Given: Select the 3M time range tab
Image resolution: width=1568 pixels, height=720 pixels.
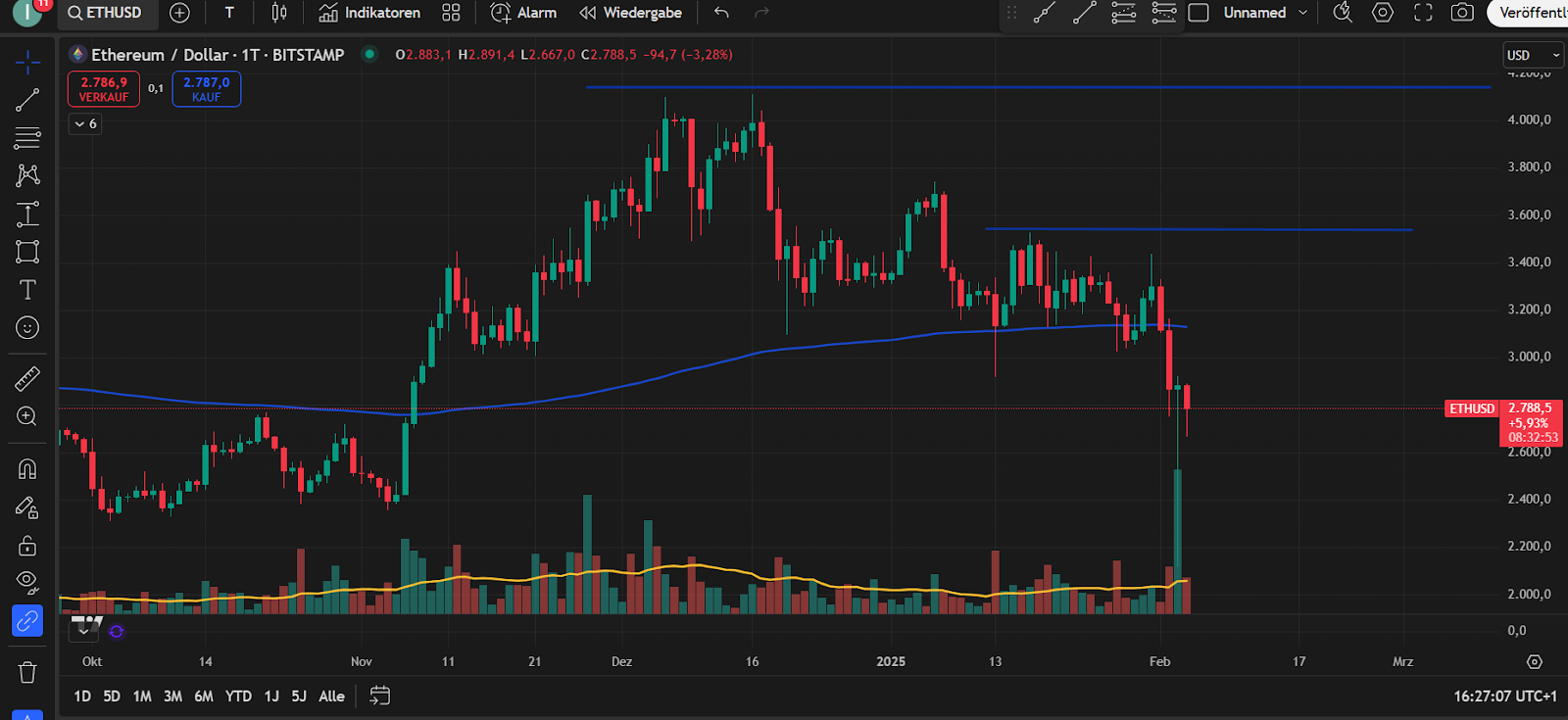Looking at the screenshot, I should [x=172, y=696].
